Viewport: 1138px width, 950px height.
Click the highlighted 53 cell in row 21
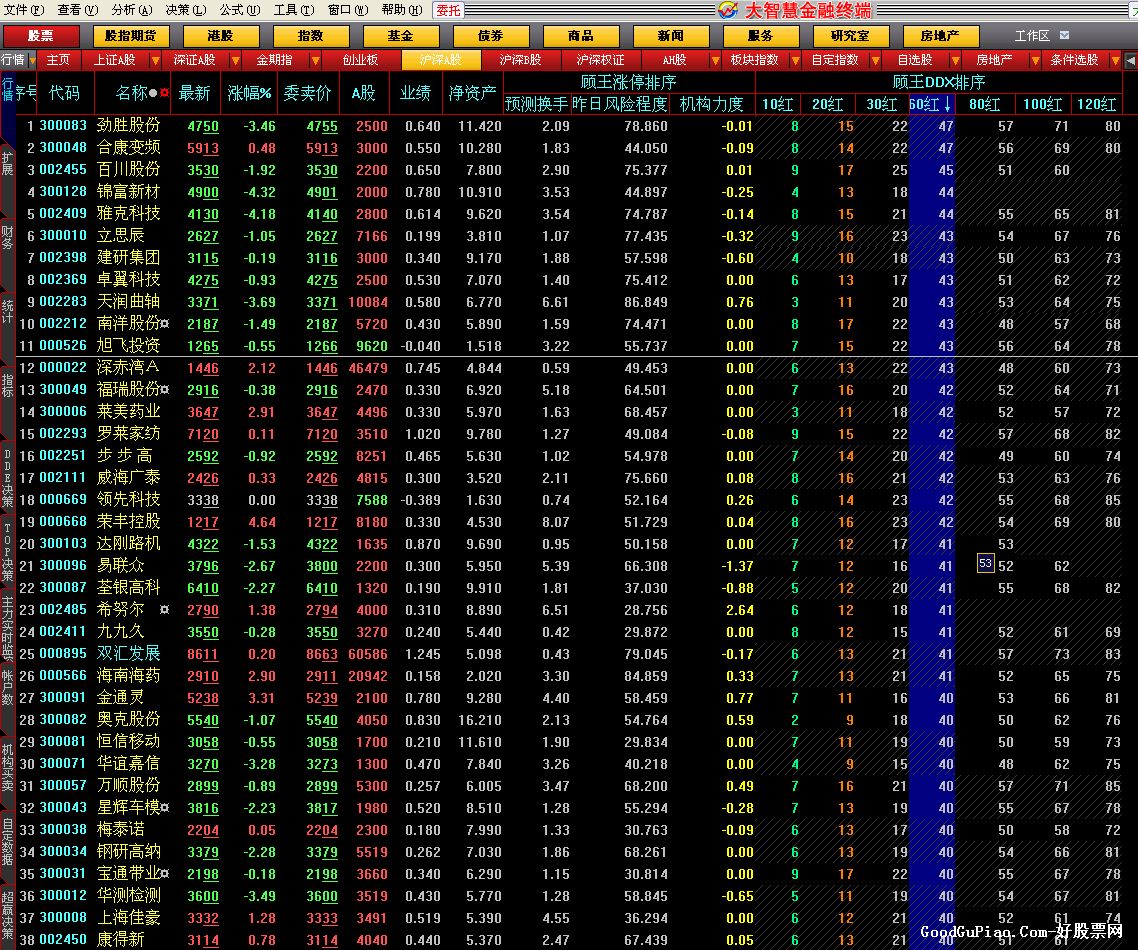pyautogui.click(x=985, y=563)
